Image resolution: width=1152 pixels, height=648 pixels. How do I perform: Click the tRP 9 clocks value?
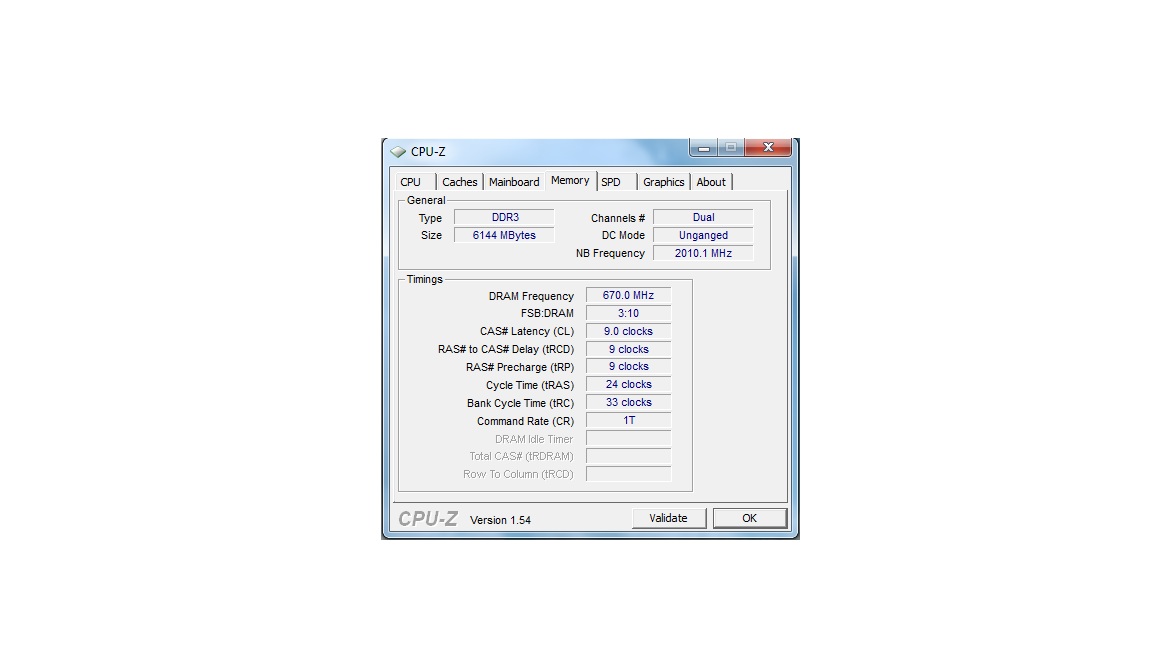(x=629, y=367)
